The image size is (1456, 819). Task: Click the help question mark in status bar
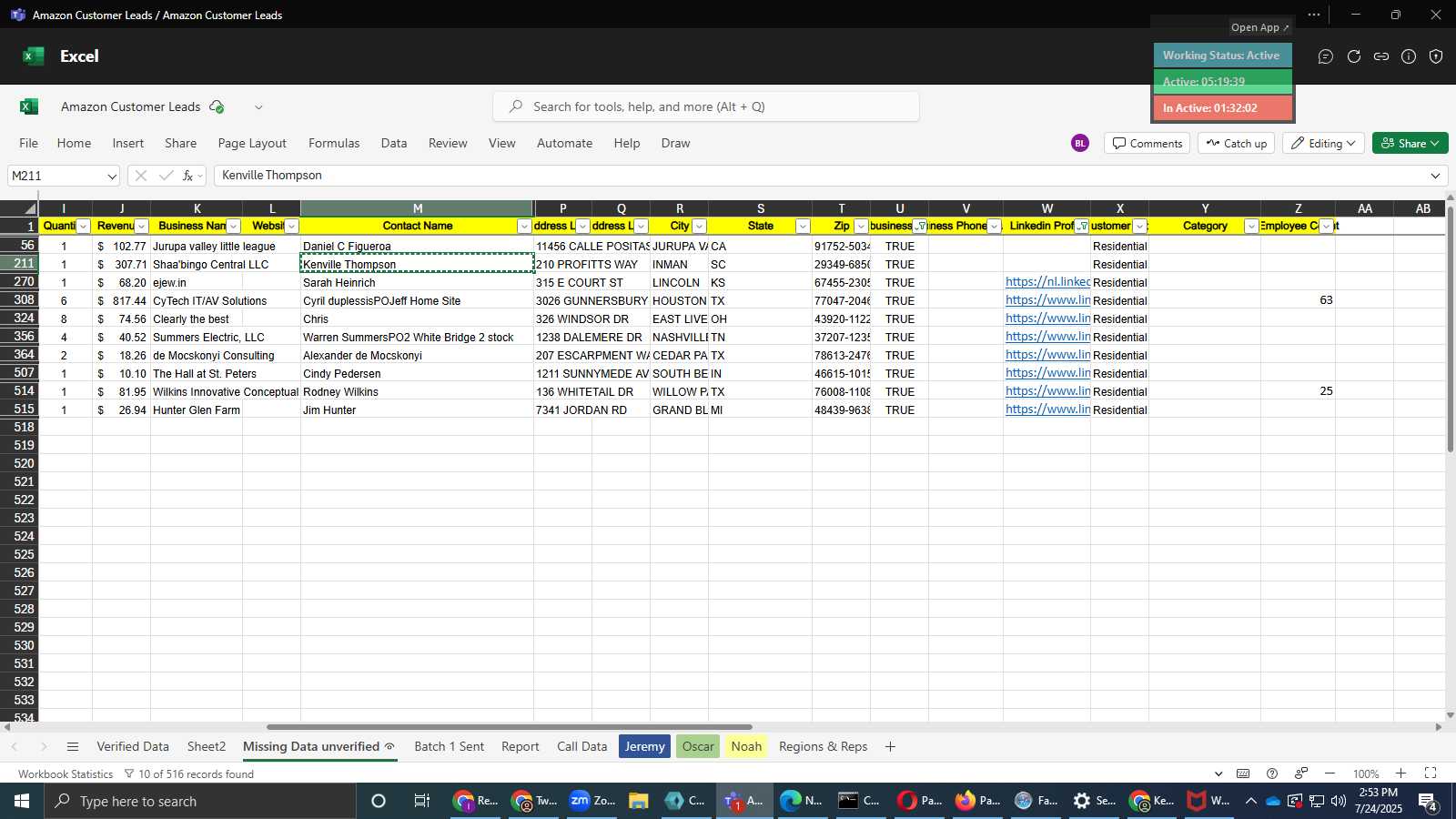pos(1272,773)
